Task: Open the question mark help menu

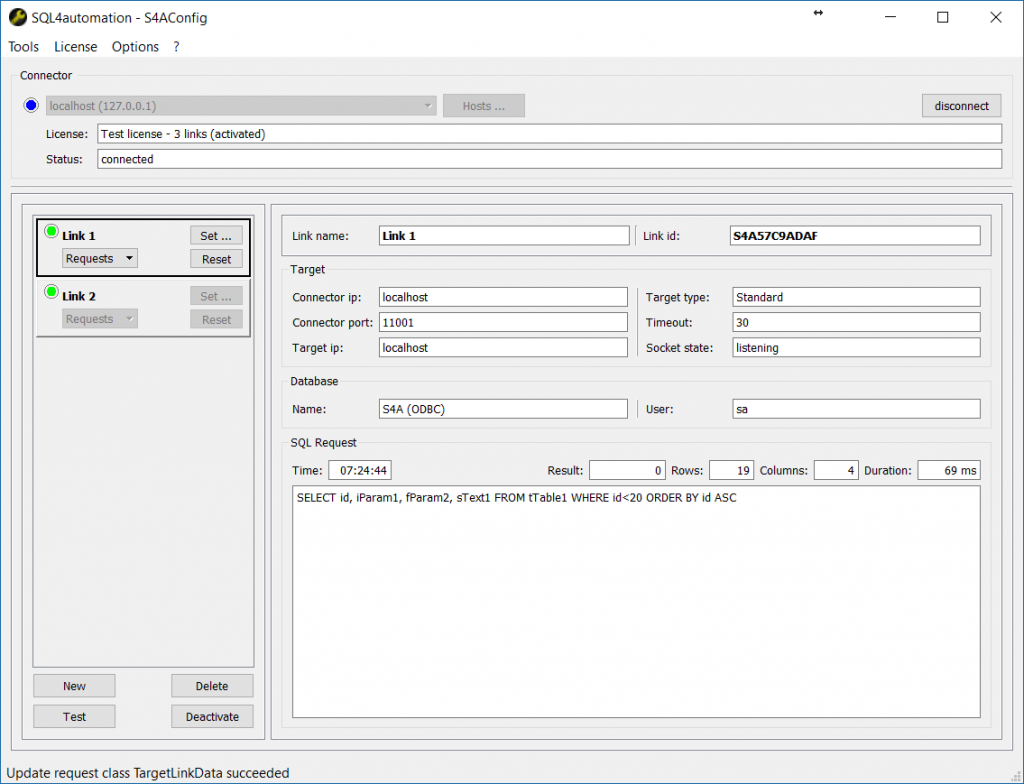Action: (176, 47)
